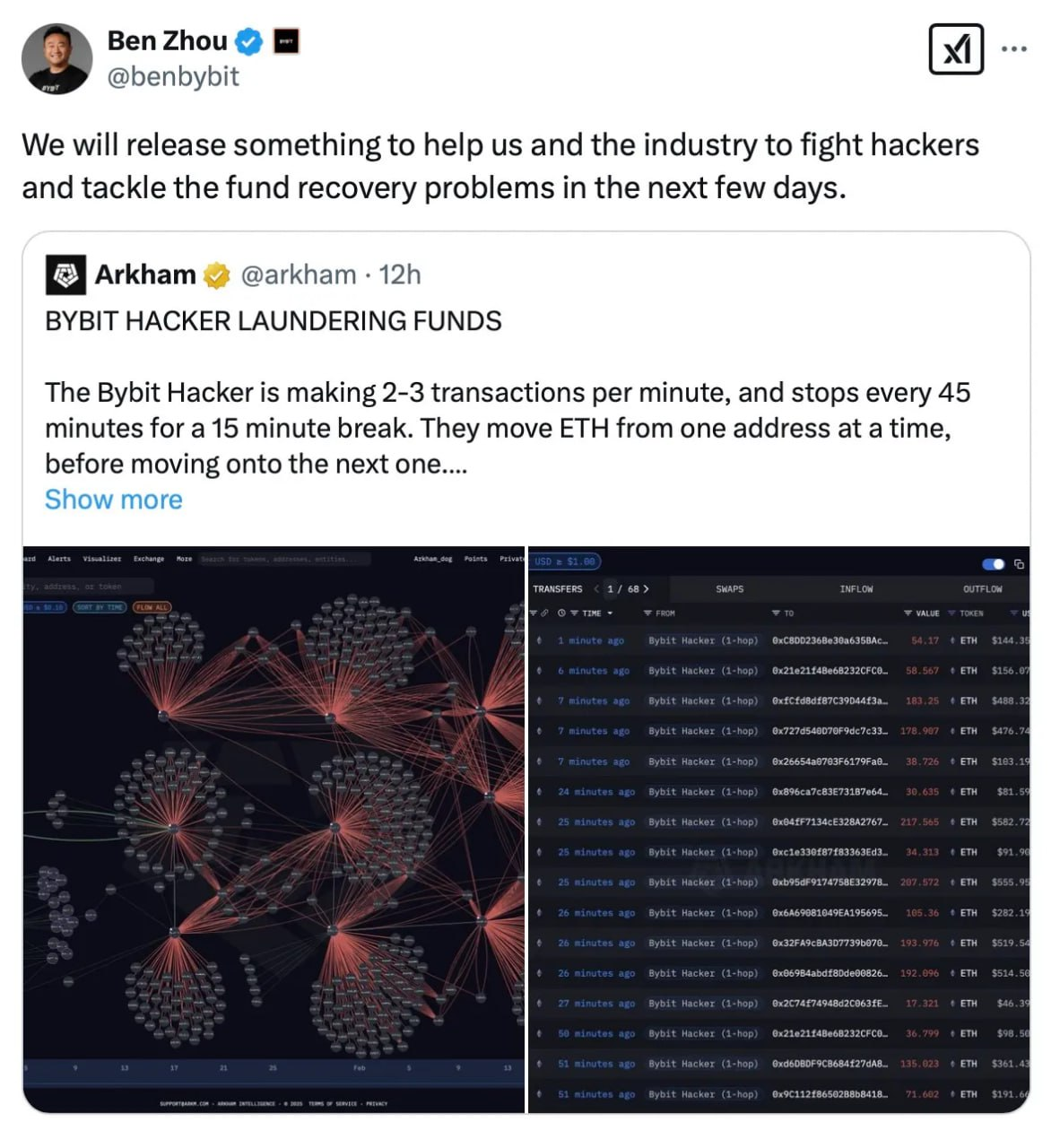Open the @benbybit profile link
The height and width of the screenshot is (1148, 1060).
coord(171,78)
